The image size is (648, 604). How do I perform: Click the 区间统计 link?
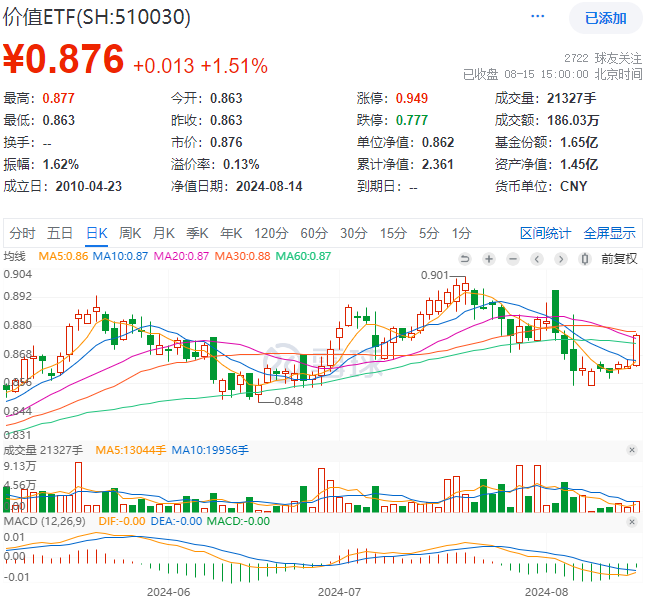point(545,233)
